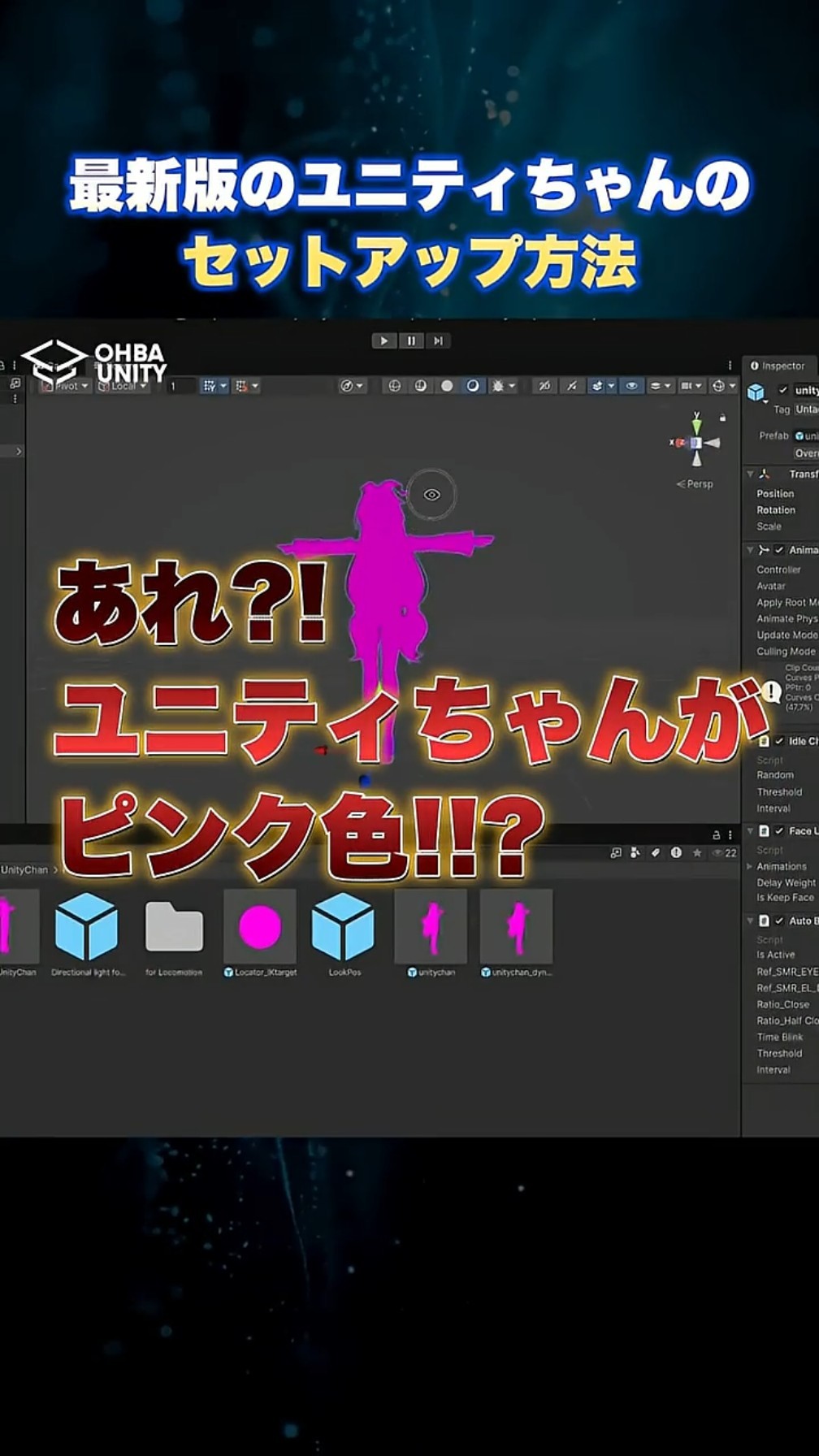Click the Project panel lock icon
This screenshot has width=819, height=1456.
click(716, 834)
